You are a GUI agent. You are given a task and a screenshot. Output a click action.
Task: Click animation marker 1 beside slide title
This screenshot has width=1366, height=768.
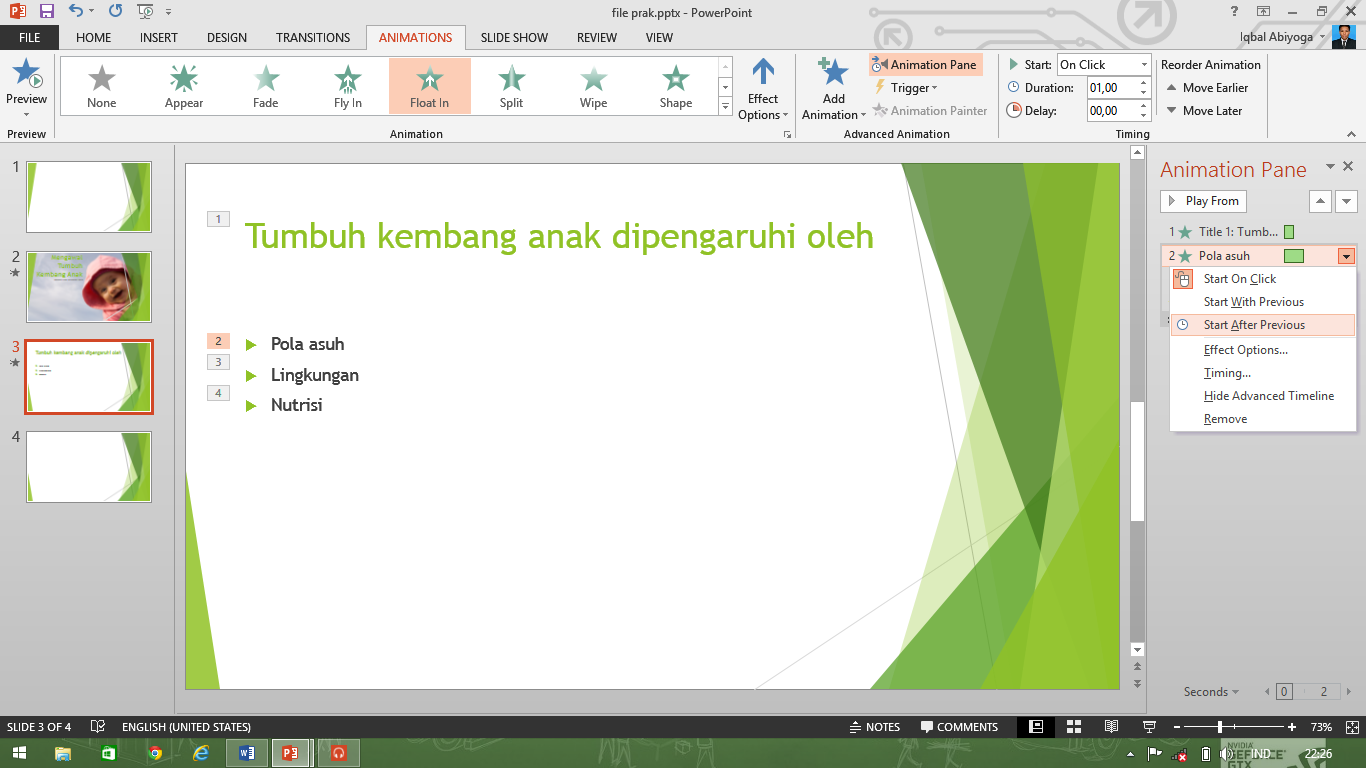coord(218,219)
